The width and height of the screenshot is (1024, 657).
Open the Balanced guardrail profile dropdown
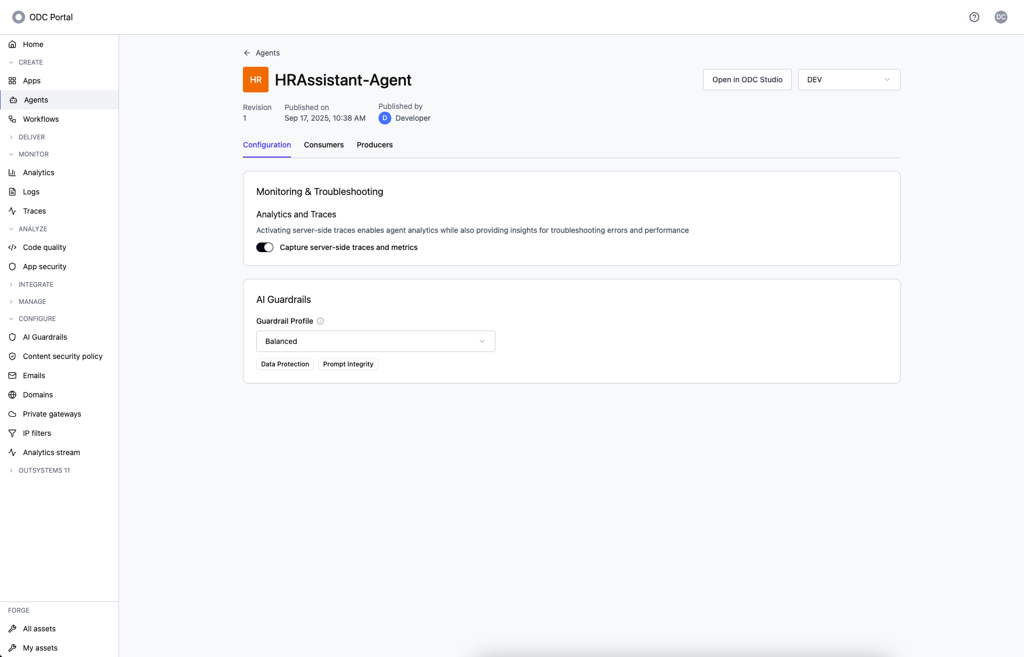(376, 342)
